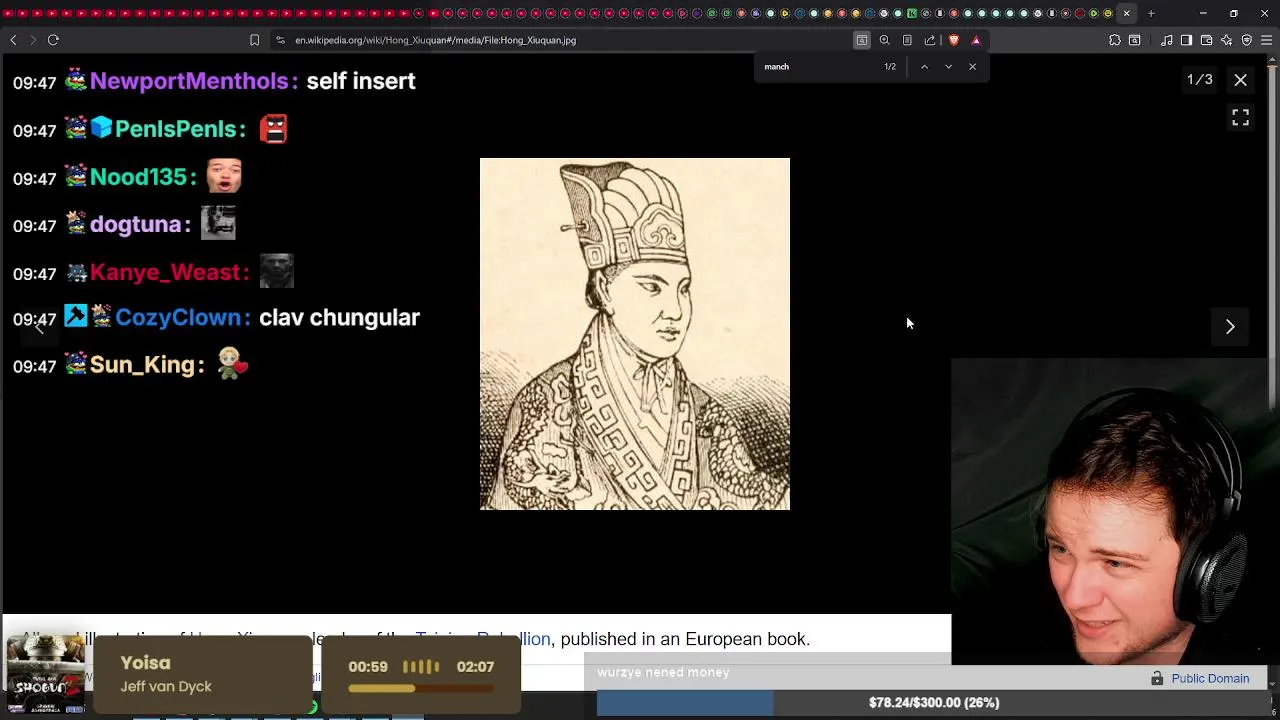Click the face emote after Nood135
This screenshot has height=720, width=1280.
point(224,176)
